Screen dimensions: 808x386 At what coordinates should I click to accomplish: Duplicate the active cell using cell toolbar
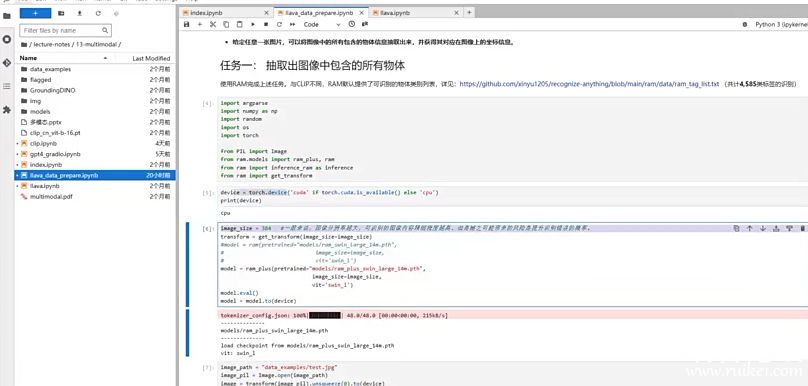click(x=736, y=228)
